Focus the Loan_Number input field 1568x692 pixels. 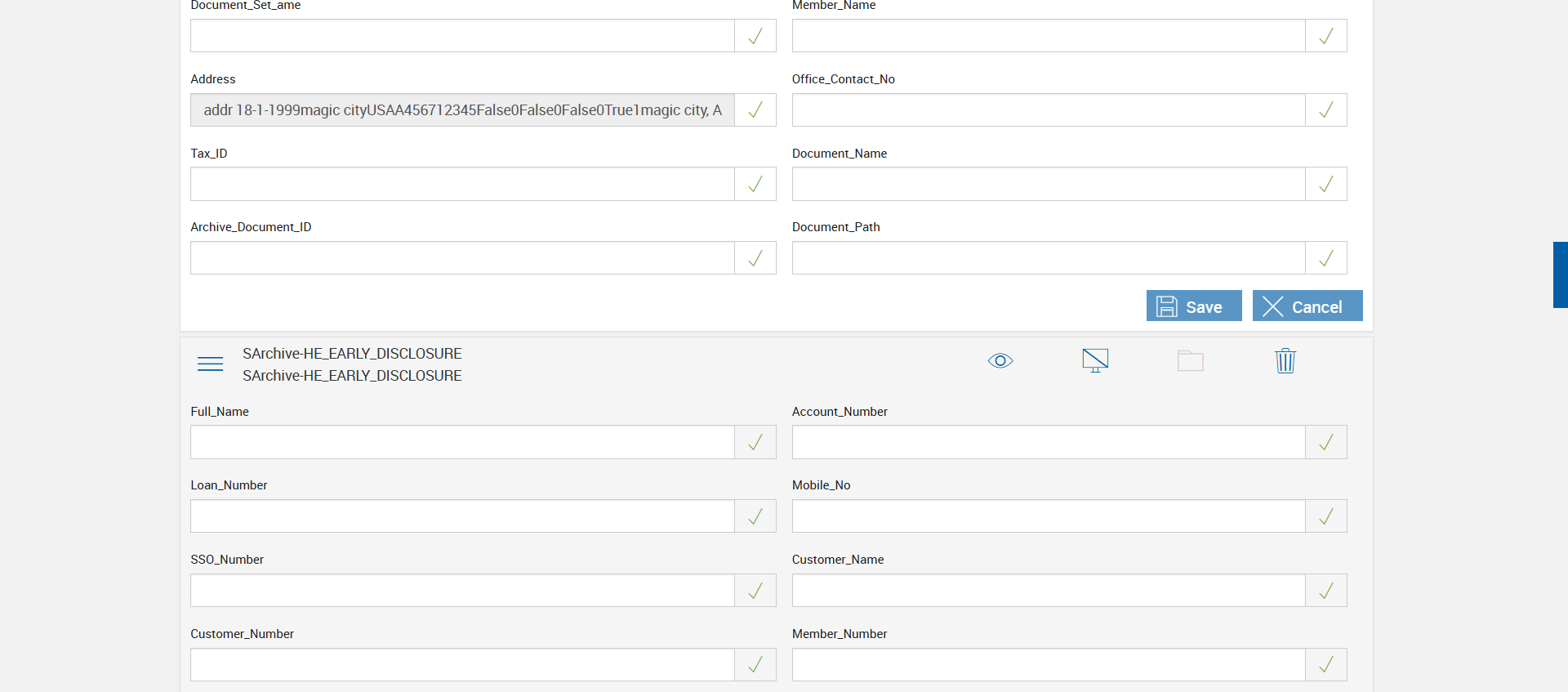coord(462,516)
